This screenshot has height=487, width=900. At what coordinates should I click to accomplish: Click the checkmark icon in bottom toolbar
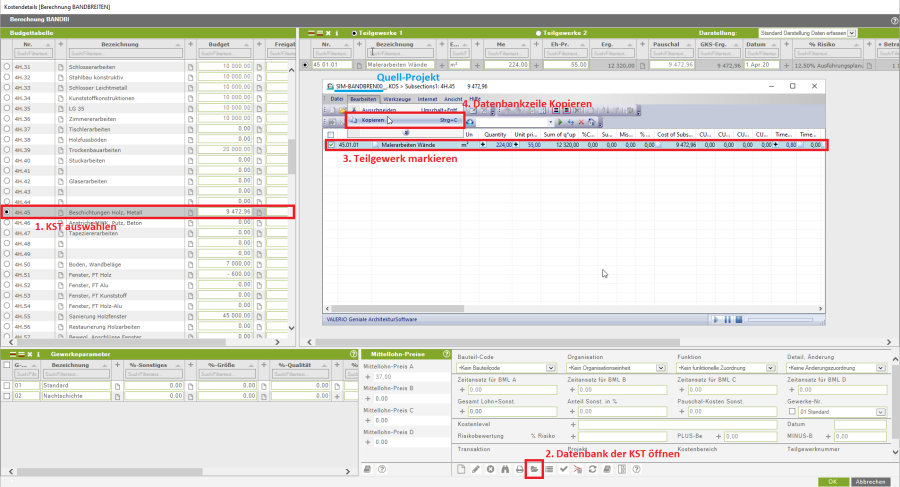click(x=563, y=468)
